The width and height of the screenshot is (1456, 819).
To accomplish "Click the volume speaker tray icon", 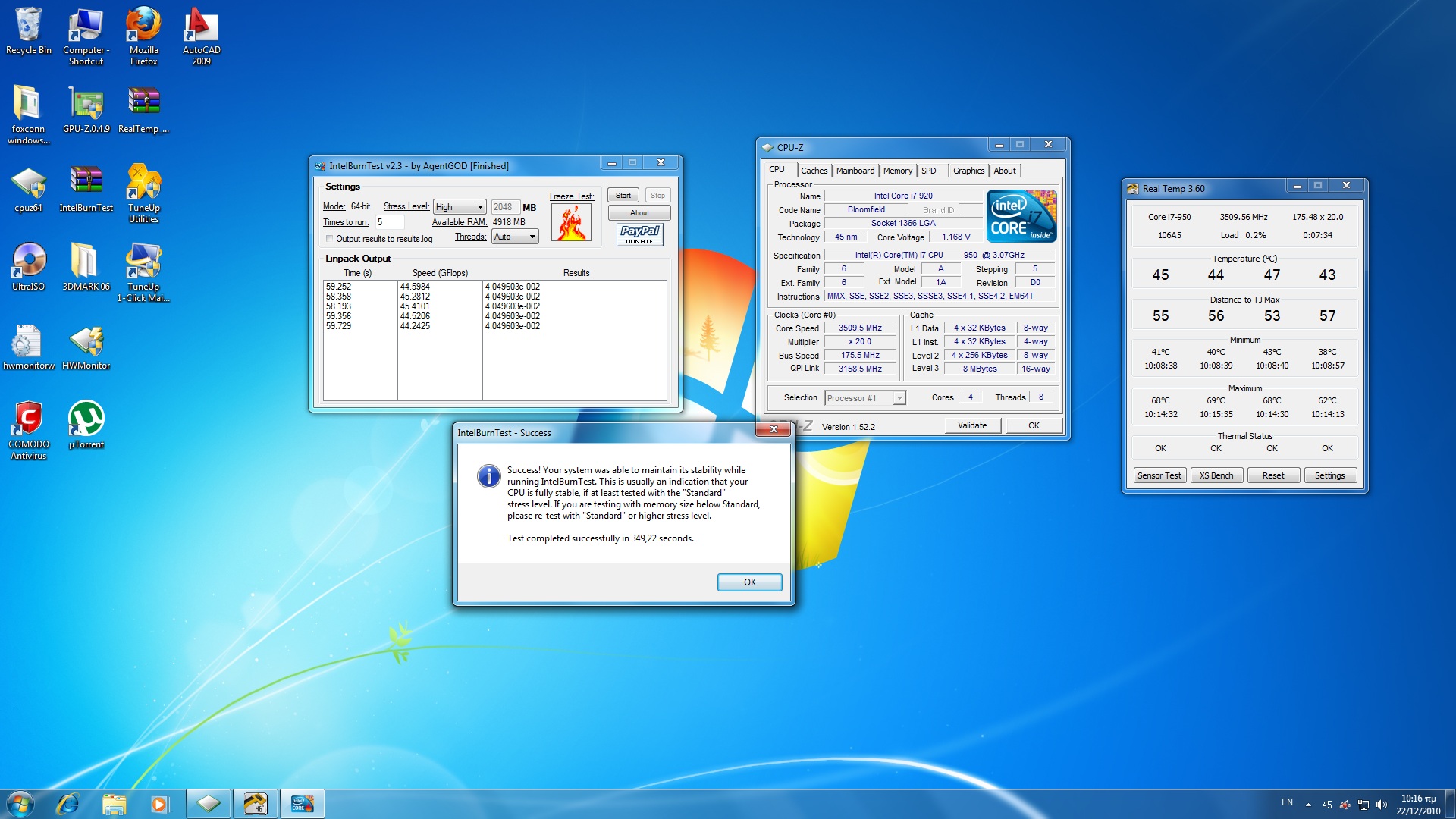I will pyautogui.click(x=1381, y=805).
